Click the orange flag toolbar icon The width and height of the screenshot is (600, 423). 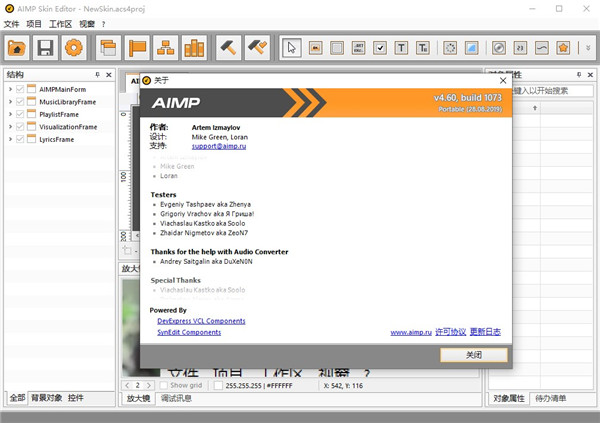coord(137,48)
